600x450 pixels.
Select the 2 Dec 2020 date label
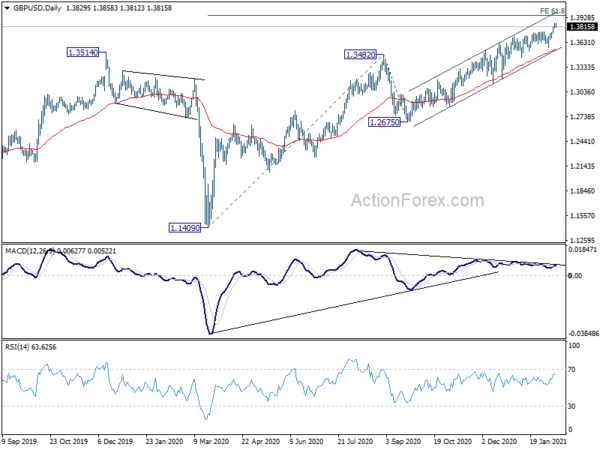[499, 442]
